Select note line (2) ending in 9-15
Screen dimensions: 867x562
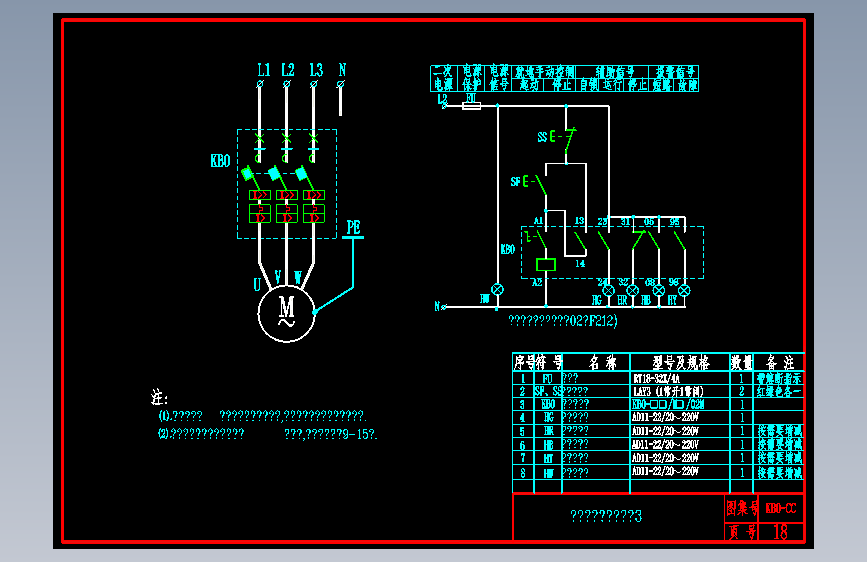coord(268,434)
